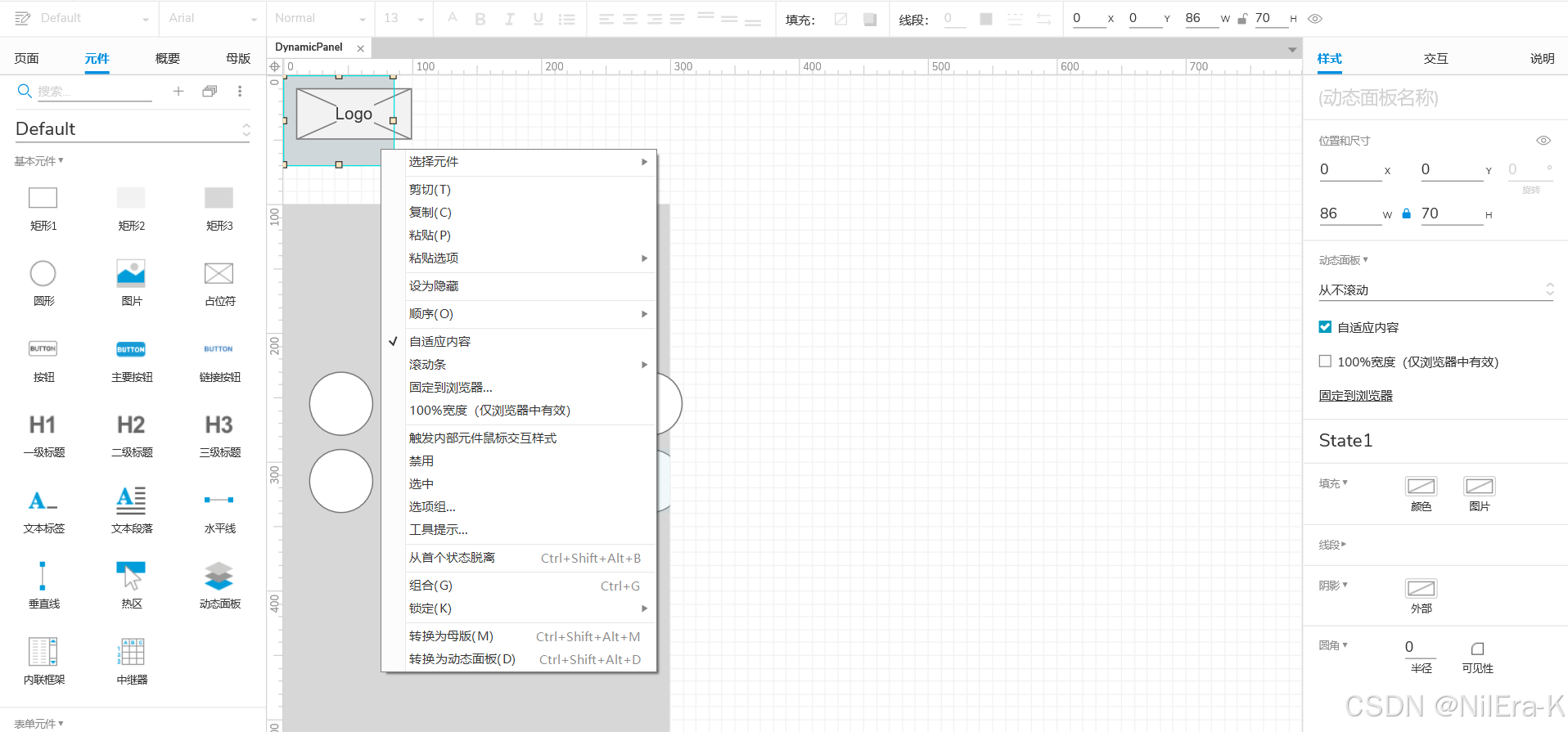Toggle the 自适应内容 checkbox in style panel
This screenshot has width=1568, height=732.
click(x=1325, y=326)
